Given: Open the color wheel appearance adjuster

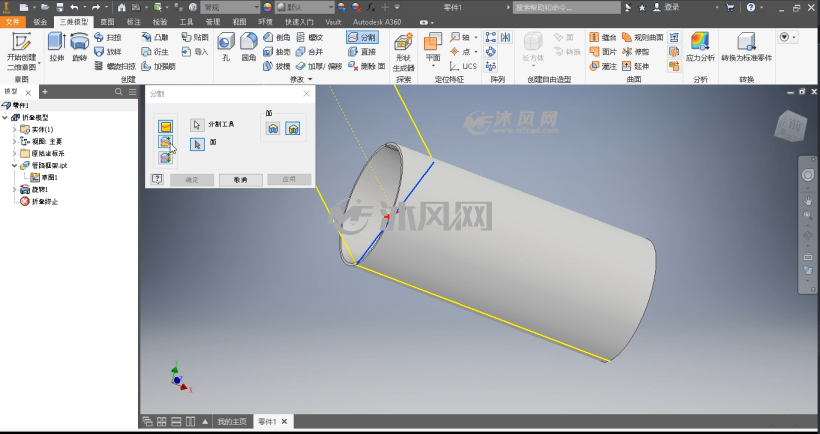Looking at the screenshot, I should coord(268,7).
